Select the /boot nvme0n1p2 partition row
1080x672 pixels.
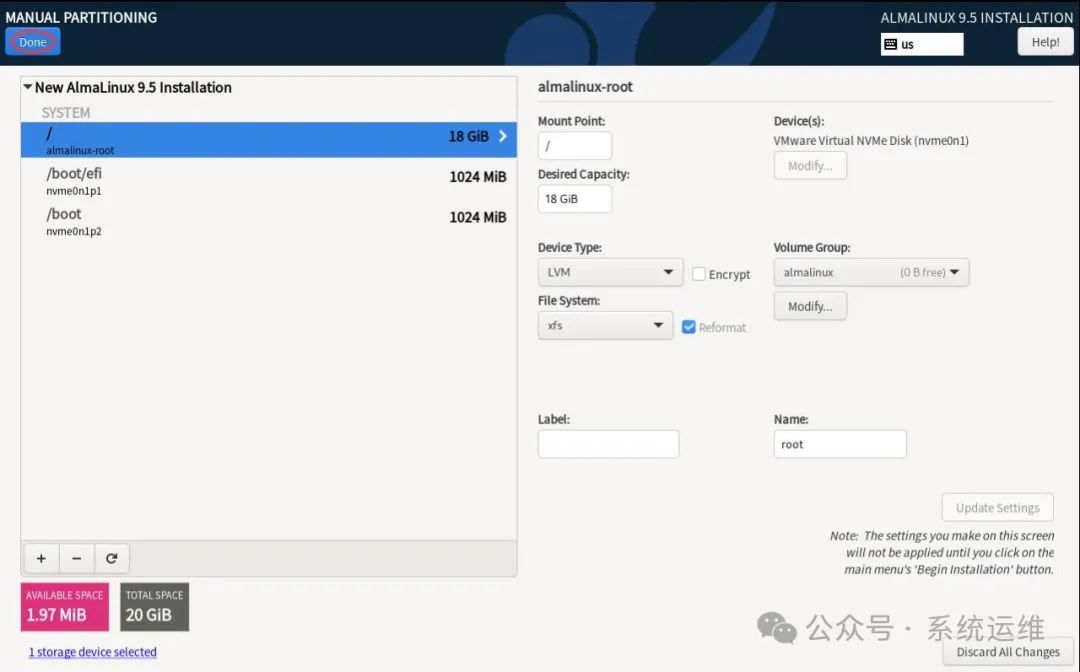point(269,221)
